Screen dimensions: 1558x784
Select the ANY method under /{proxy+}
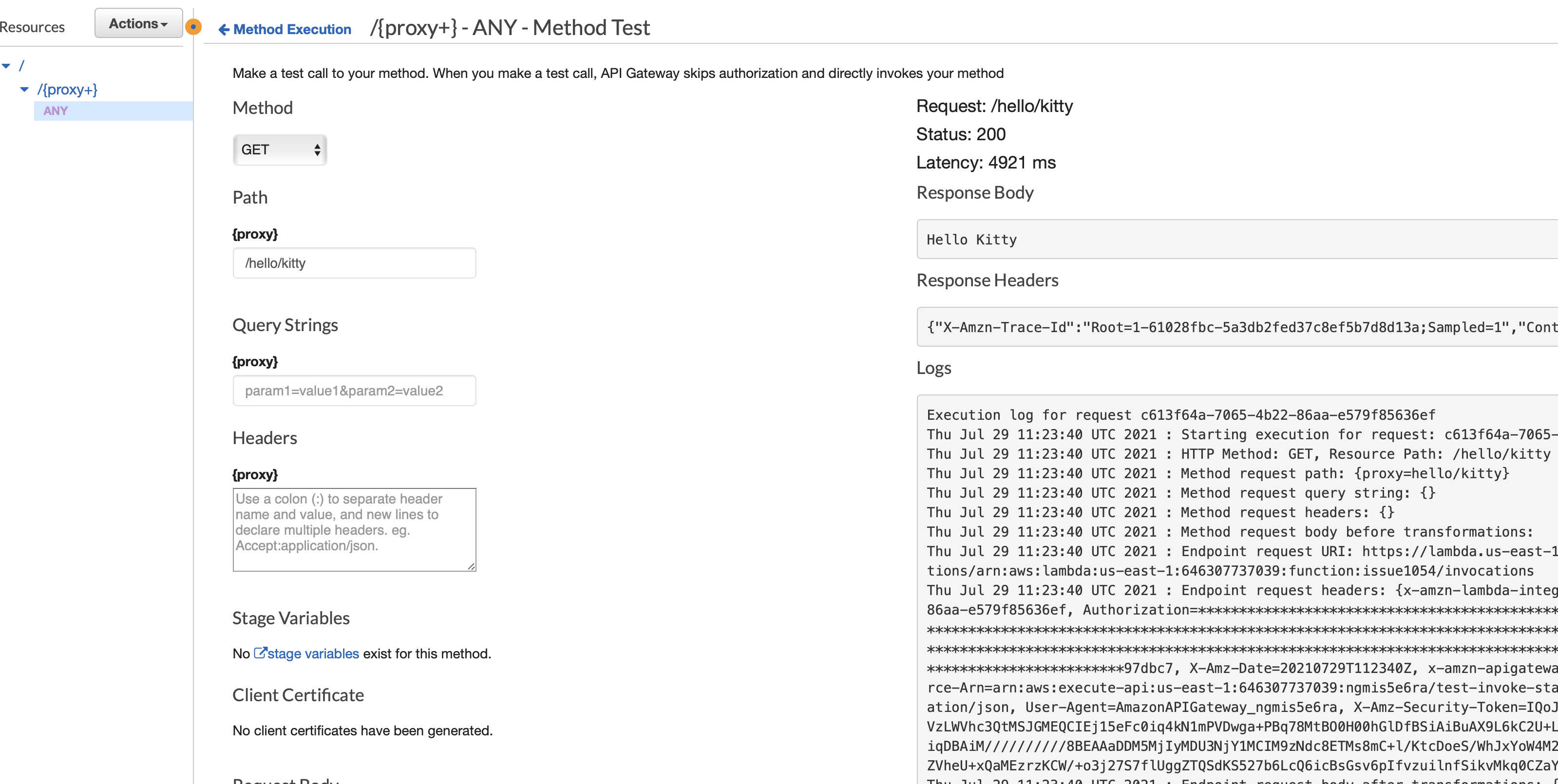(55, 110)
